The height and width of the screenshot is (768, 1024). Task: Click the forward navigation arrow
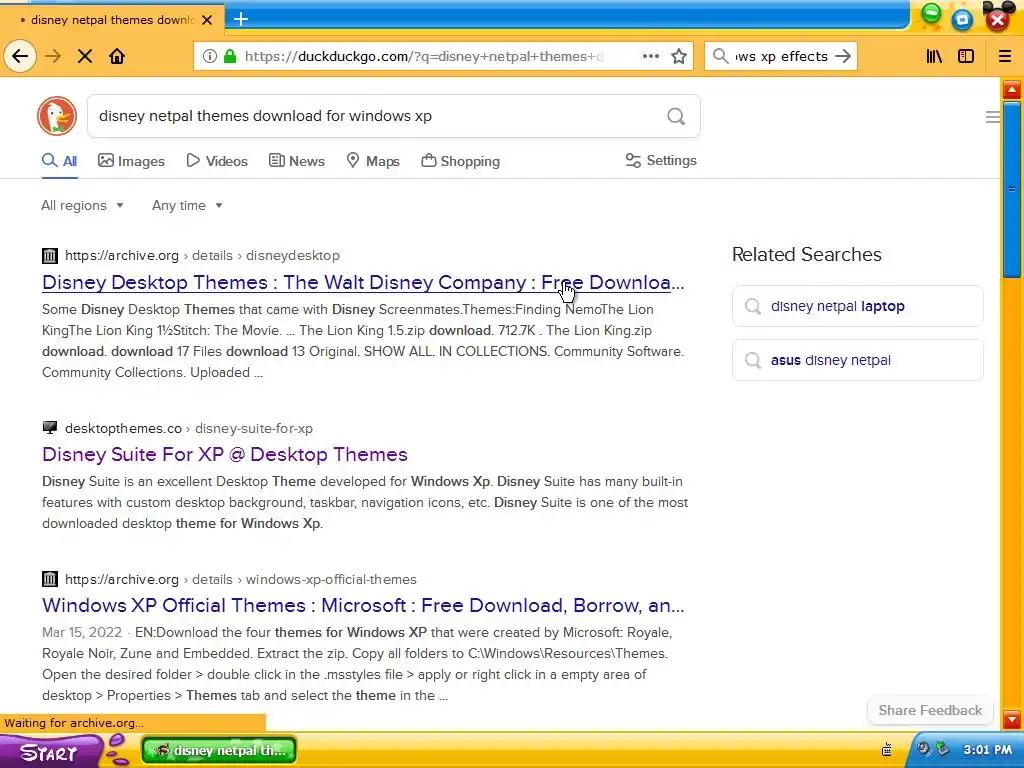[53, 56]
